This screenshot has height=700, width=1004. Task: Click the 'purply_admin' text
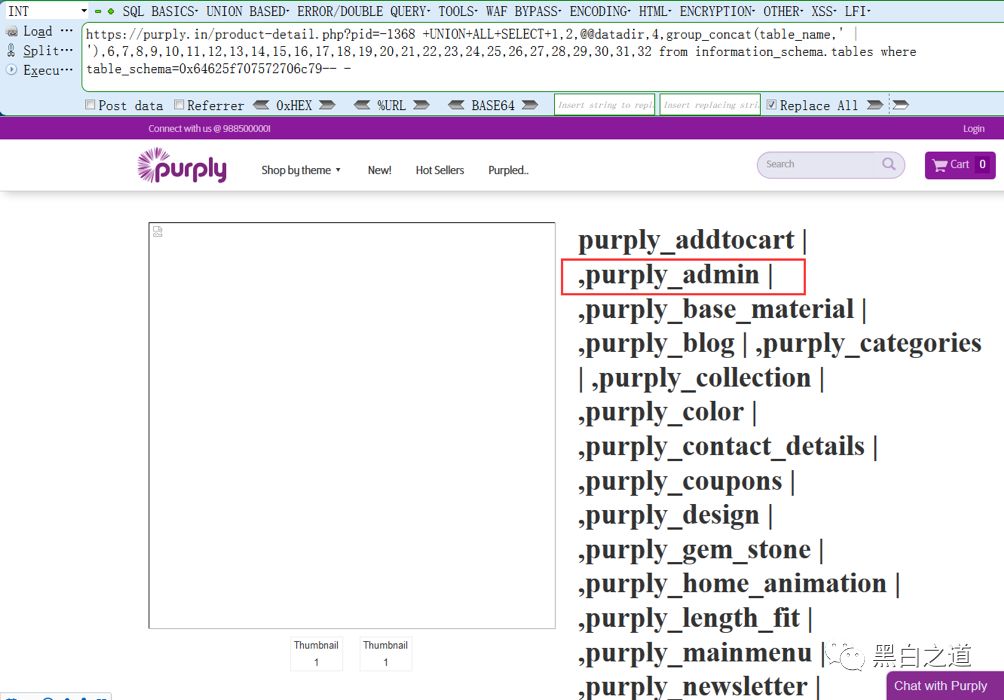(x=672, y=275)
